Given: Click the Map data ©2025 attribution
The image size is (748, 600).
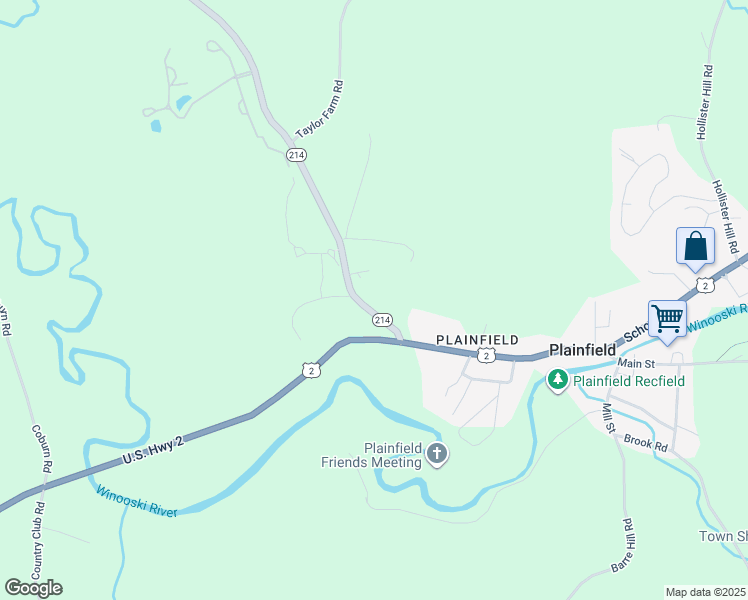Looking at the screenshot, I should (706, 592).
